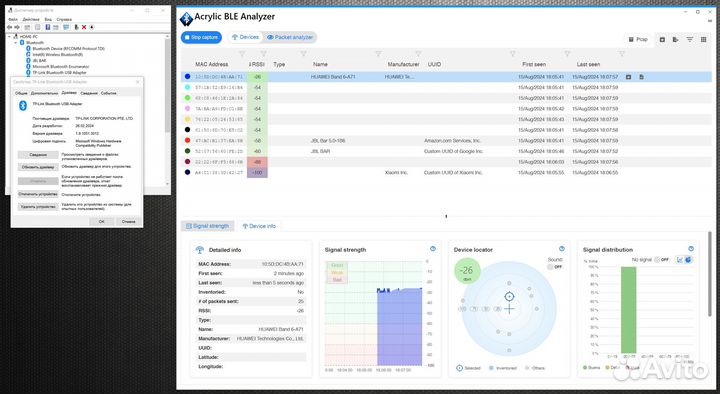The height and width of the screenshot is (394, 720).
Task: Select line chart icon in Signal distribution
Action: point(680,260)
